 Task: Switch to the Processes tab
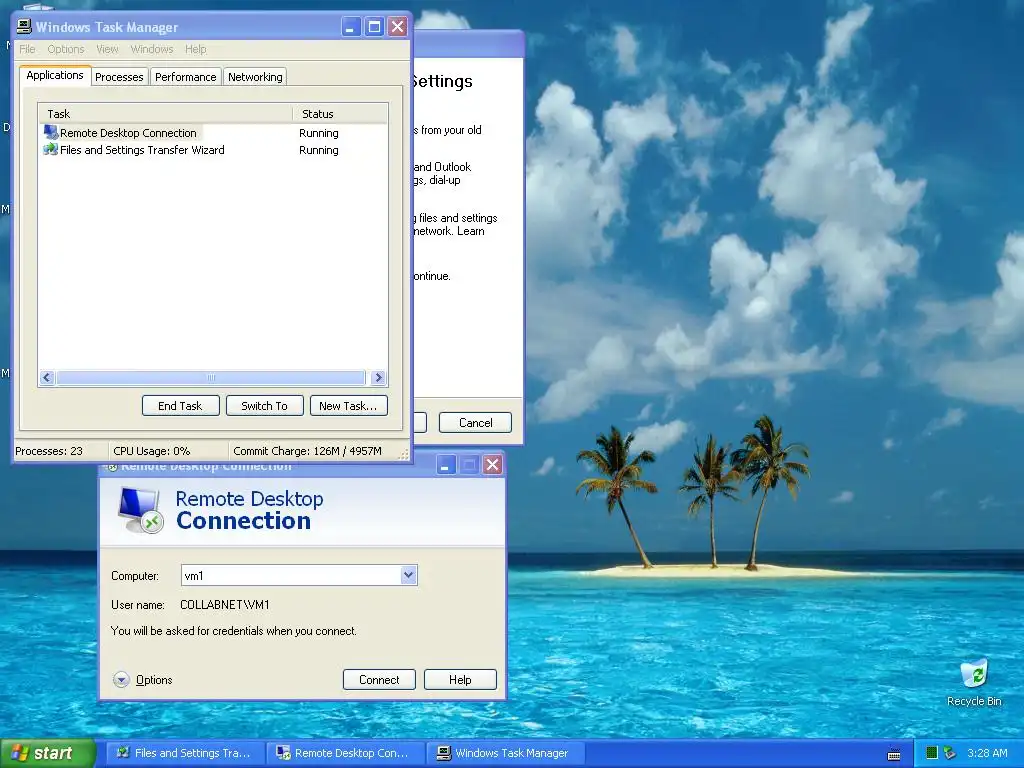(119, 76)
